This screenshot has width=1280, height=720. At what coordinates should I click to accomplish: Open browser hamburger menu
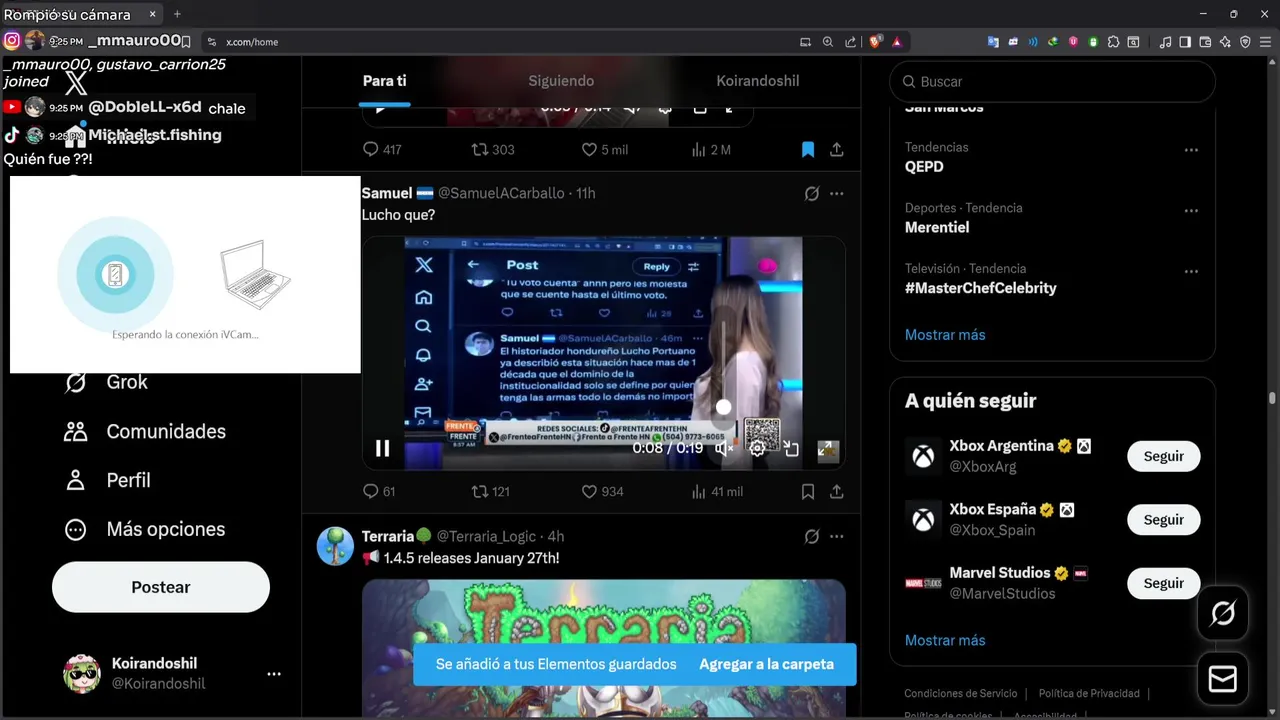[x=1265, y=42]
